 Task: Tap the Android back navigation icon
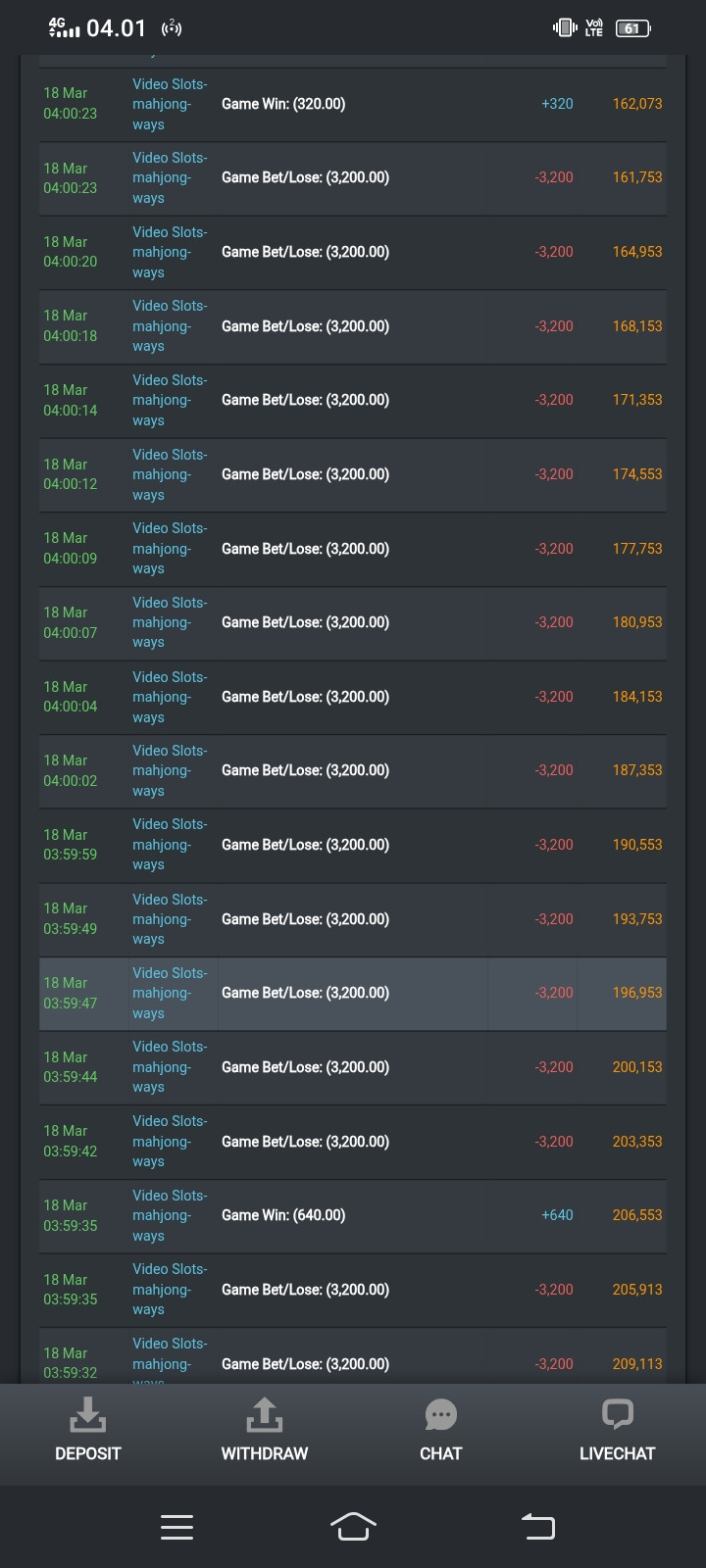[x=538, y=1526]
